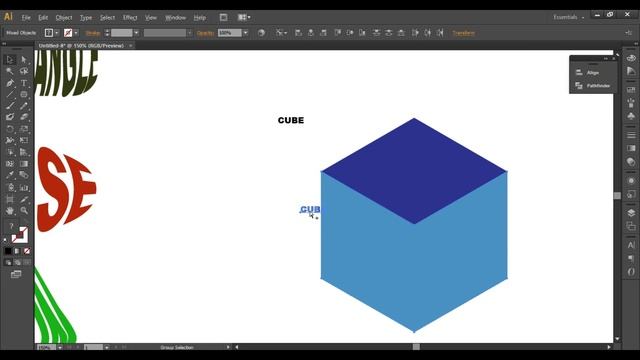The width and height of the screenshot is (640, 360).
Task: Select the Eyedropper tool
Action: tap(10, 175)
